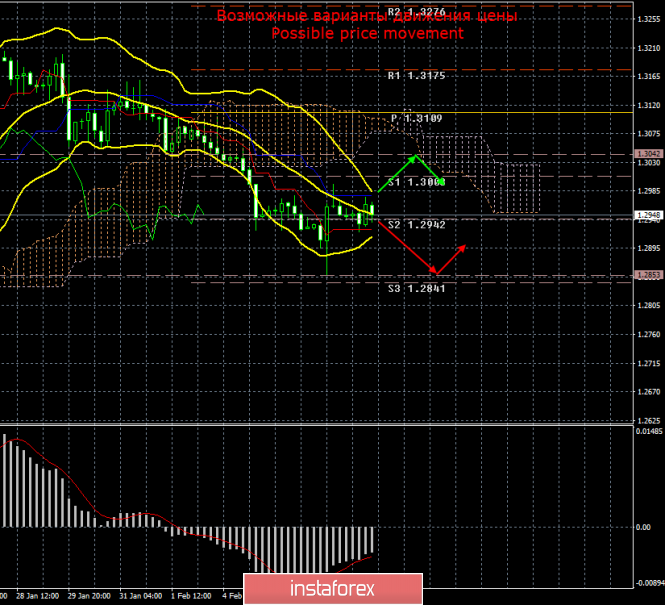Viewport: 665px width, 605px height.
Task: Click the instaforex logo banner
Action: (x=333, y=589)
